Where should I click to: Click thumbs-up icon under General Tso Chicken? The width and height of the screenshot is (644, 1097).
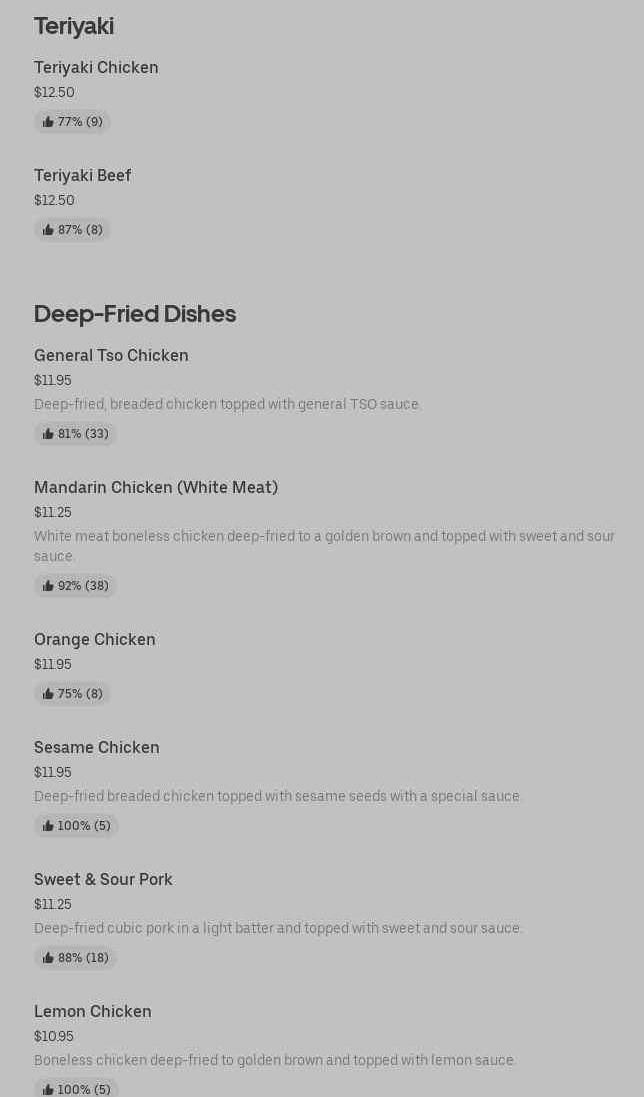[48, 434]
